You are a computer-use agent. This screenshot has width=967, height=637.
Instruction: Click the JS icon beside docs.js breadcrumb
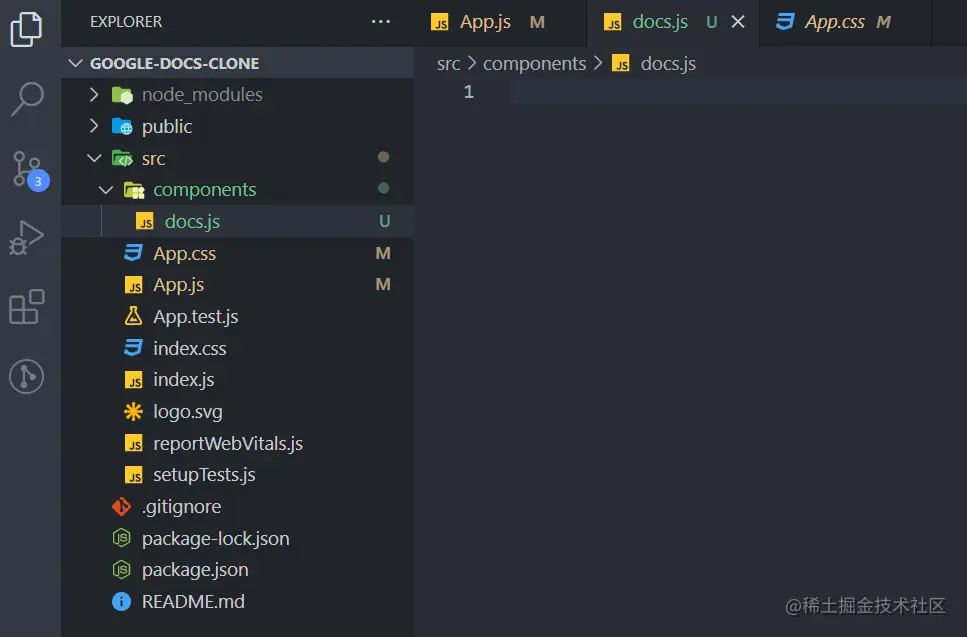[x=620, y=63]
